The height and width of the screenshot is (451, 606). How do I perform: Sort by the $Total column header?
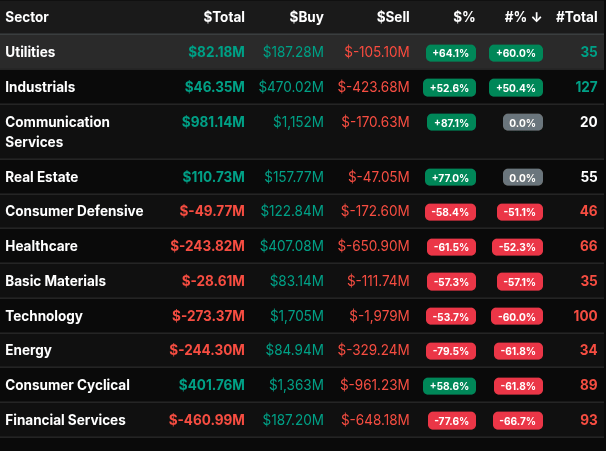(222, 17)
